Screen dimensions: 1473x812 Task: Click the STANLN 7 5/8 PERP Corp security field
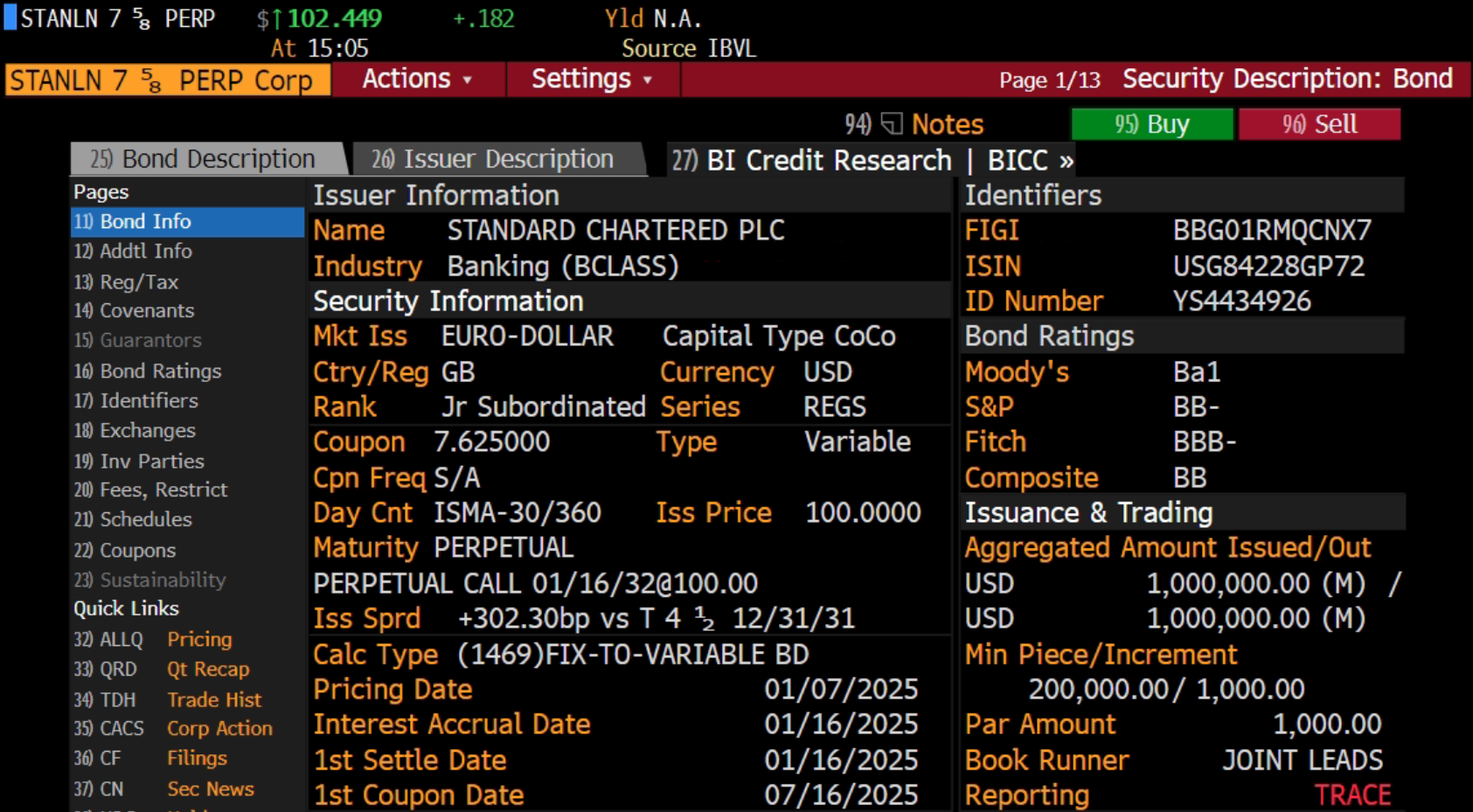(x=167, y=80)
